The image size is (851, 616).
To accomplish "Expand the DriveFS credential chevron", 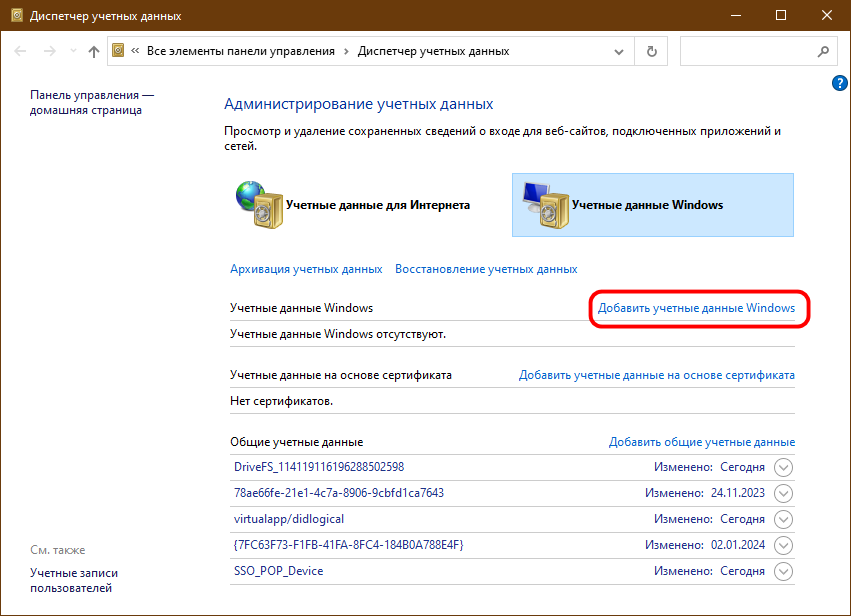I will coord(783,467).
